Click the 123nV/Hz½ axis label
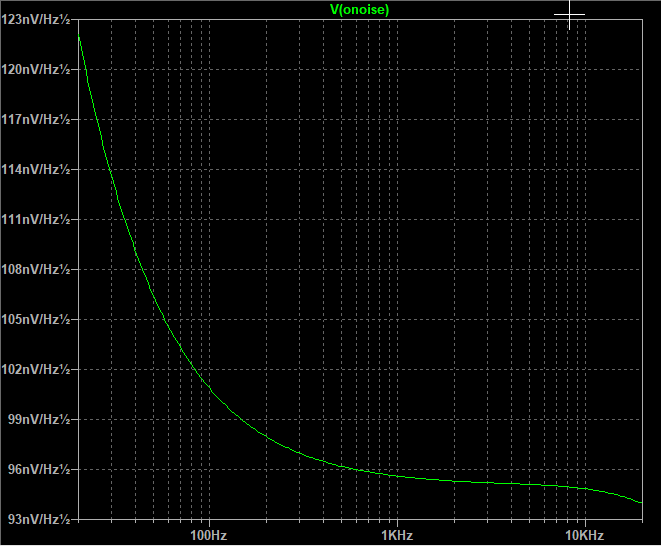The width and height of the screenshot is (661, 546). 36,19
